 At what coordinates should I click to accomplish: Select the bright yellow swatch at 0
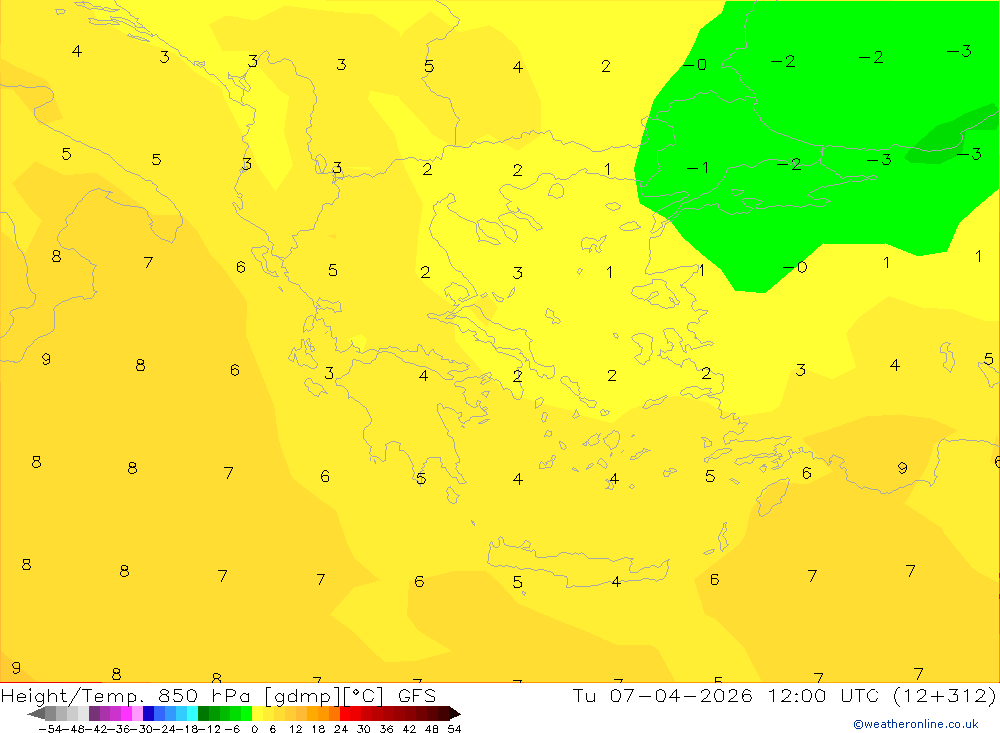(257, 713)
